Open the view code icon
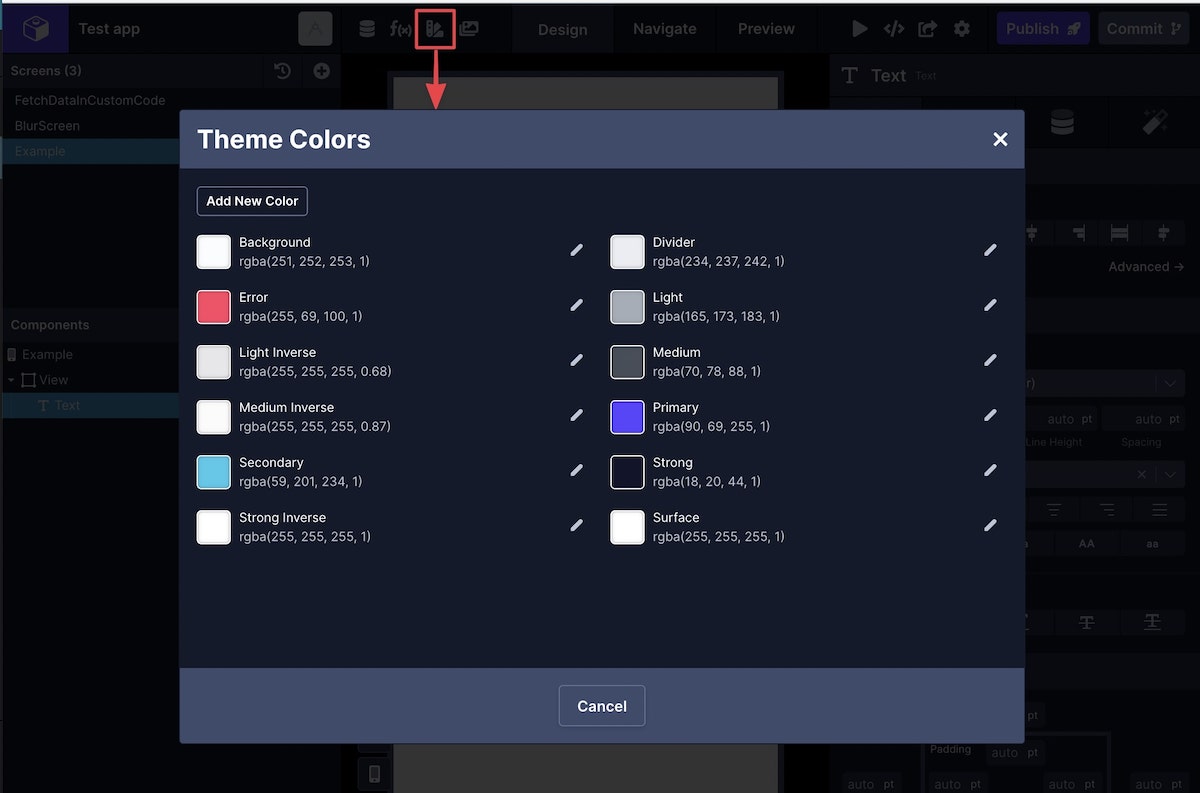Viewport: 1200px width, 793px height. click(894, 29)
